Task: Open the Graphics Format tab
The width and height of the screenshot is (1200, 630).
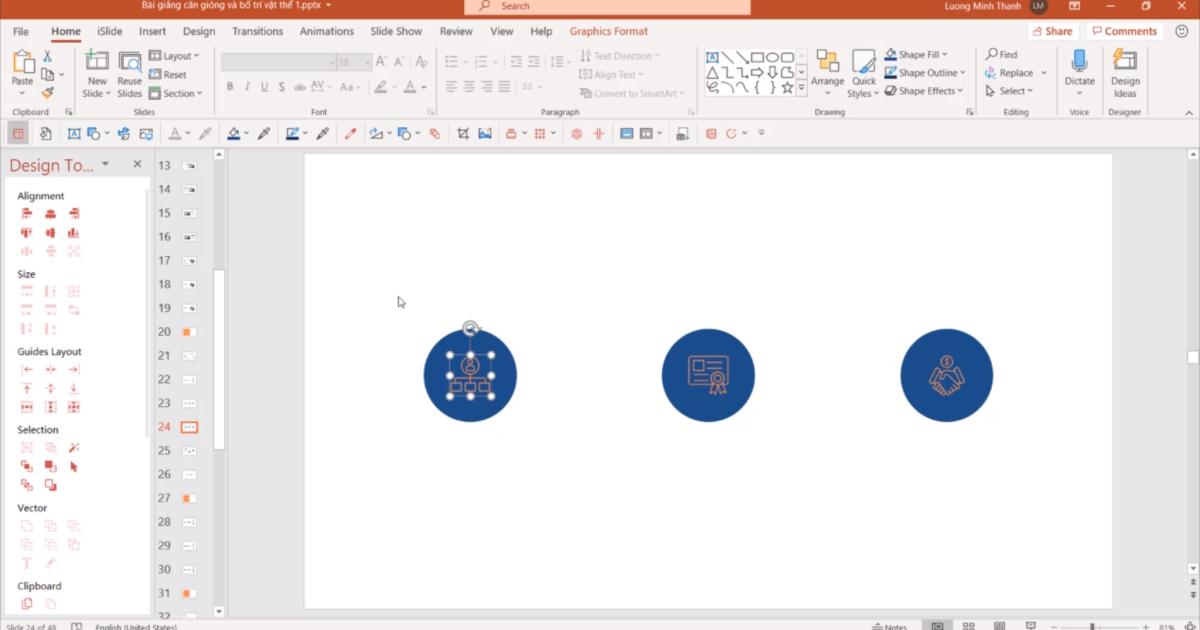Action: tap(608, 31)
